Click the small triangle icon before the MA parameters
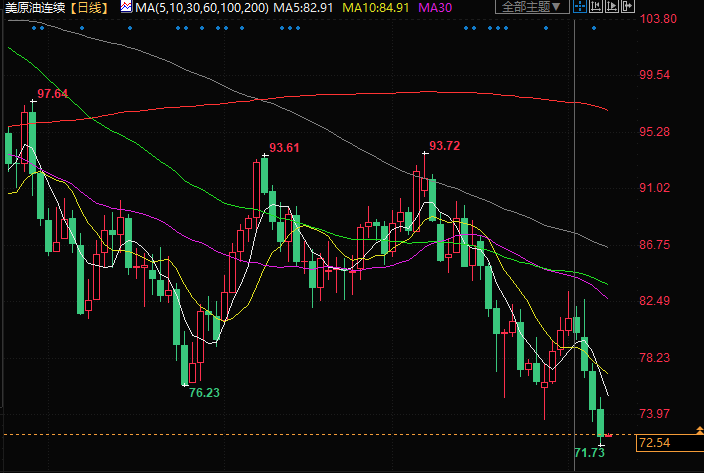Screen dimensions: 704x473 tap(125, 7)
